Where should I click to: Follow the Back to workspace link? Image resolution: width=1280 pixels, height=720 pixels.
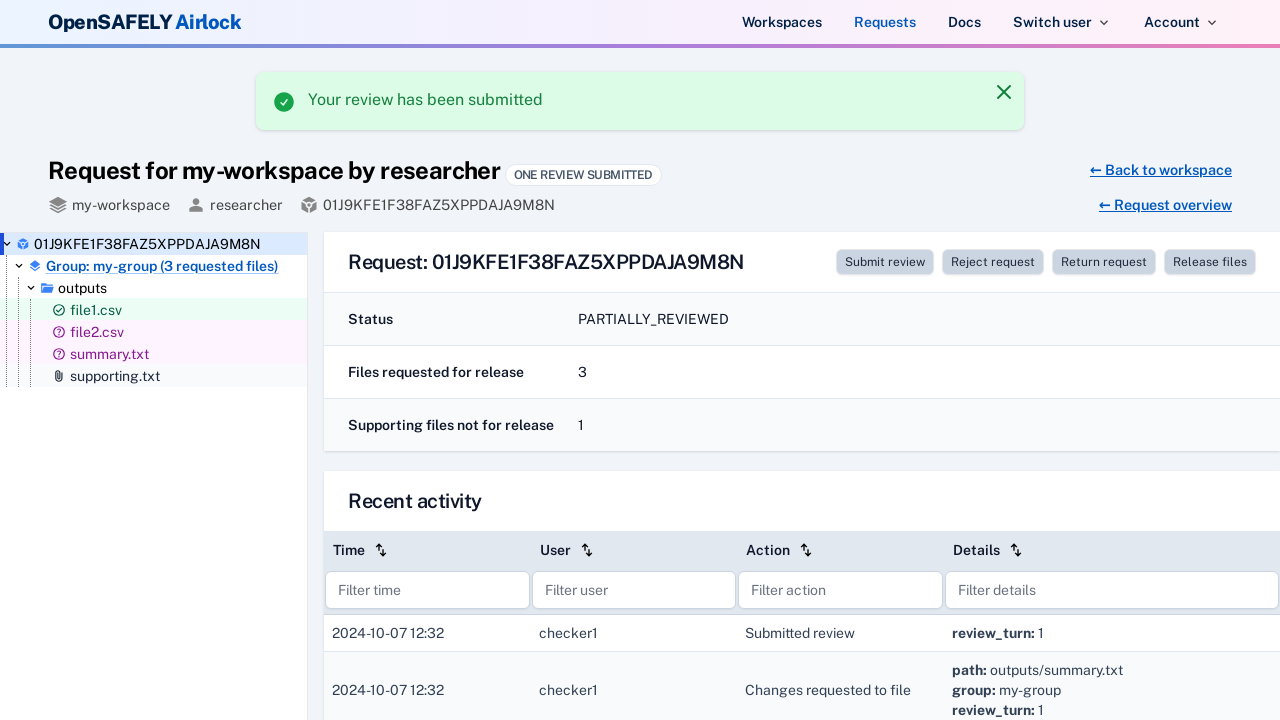[x=1160, y=170]
